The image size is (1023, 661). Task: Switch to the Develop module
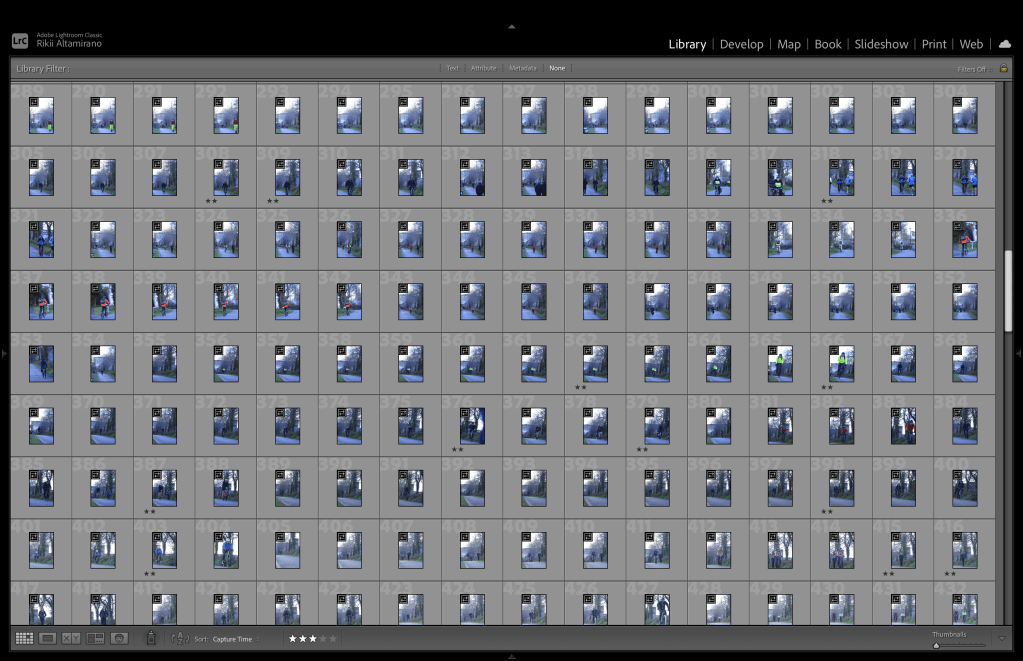(741, 44)
